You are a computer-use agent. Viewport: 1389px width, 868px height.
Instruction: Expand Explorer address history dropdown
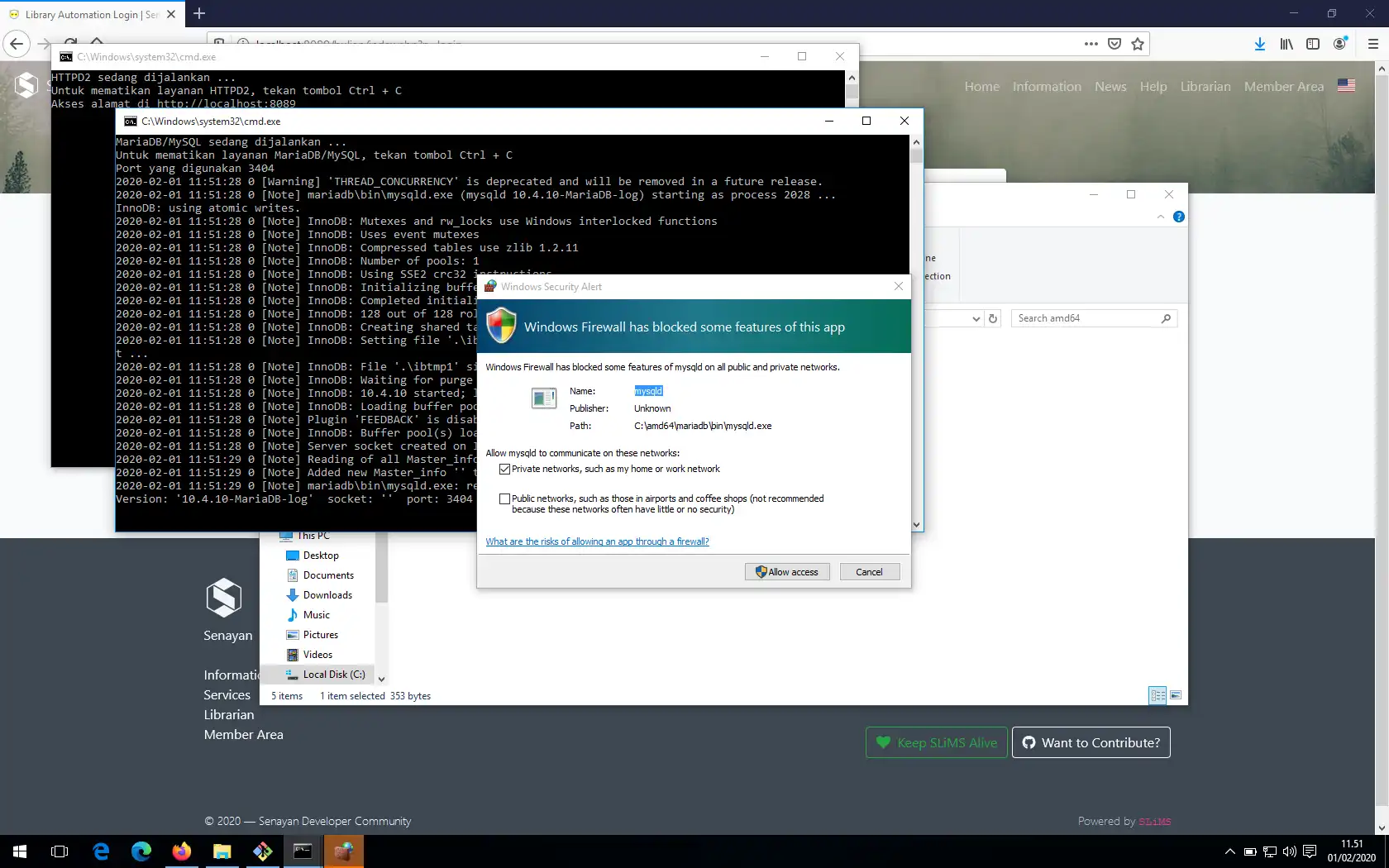point(976,318)
